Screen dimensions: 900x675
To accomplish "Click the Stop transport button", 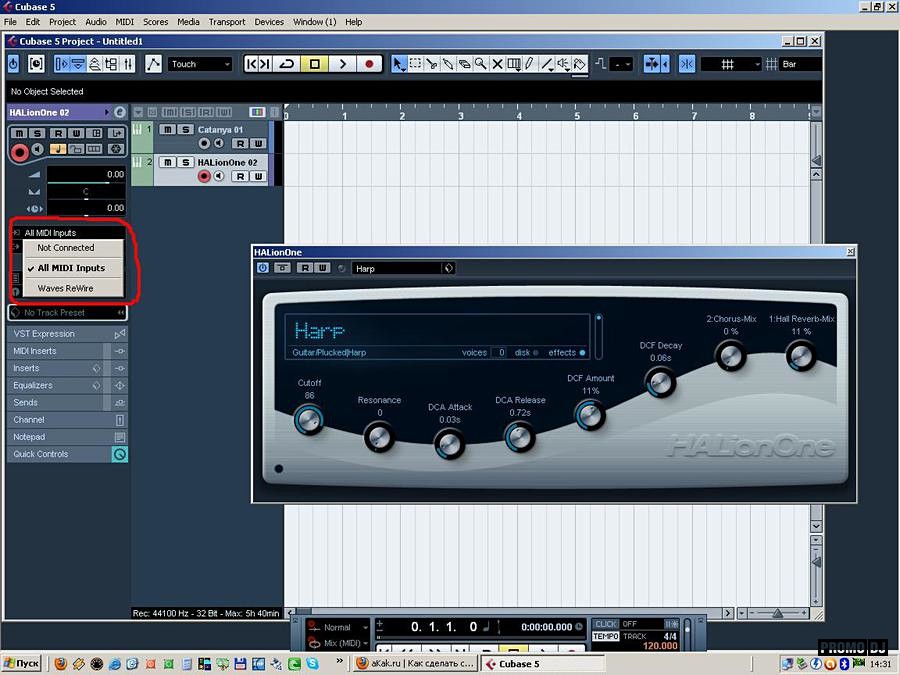I will tap(315, 64).
